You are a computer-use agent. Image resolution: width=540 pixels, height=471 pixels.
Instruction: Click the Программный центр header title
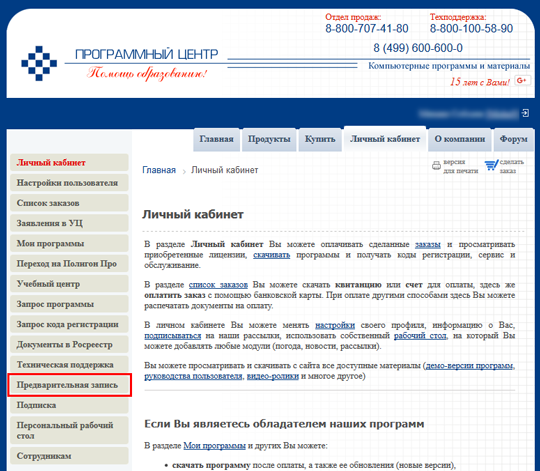tap(147, 54)
